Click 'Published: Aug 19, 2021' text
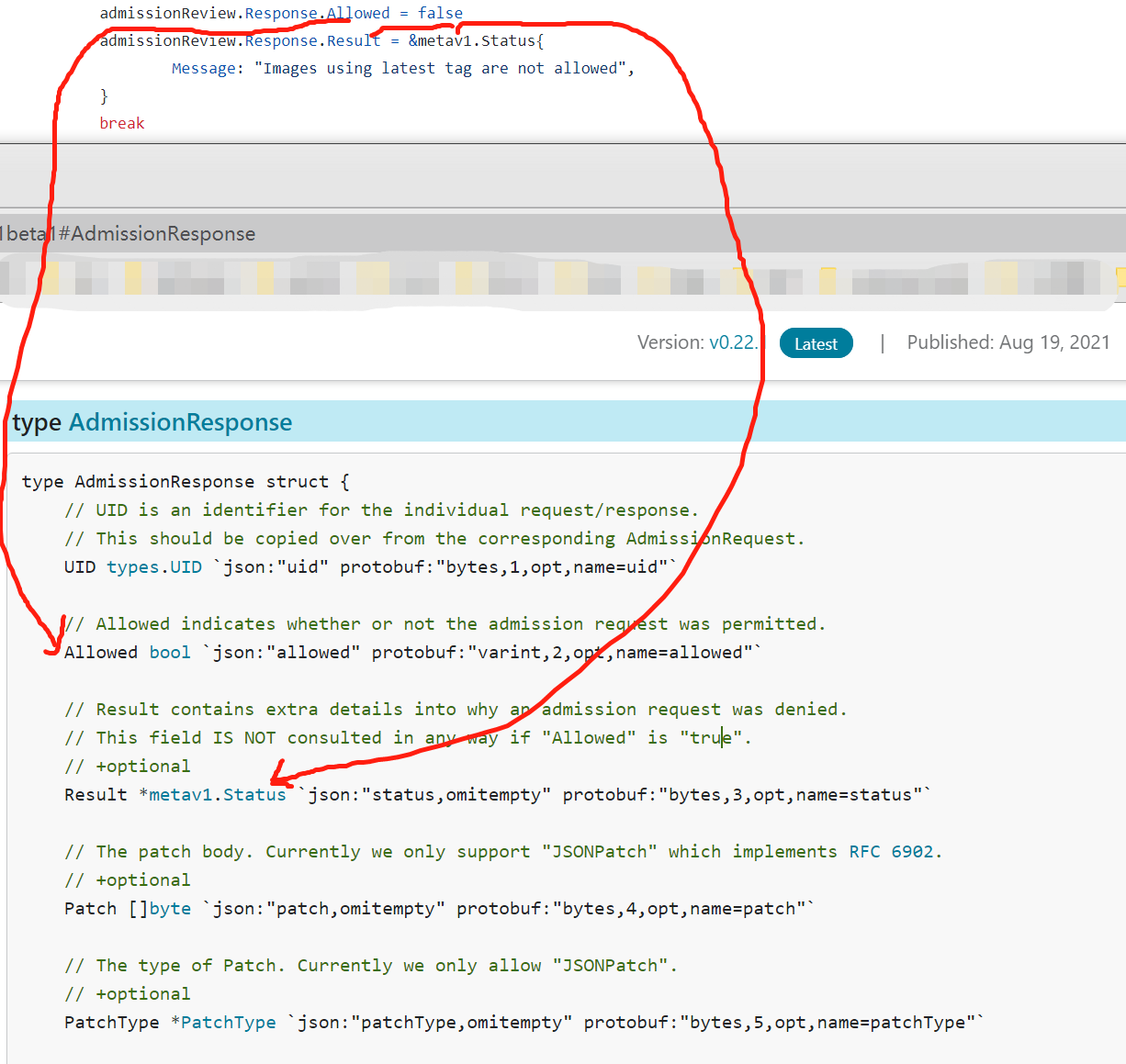Screen dimensions: 1126x1064 point(1008,342)
